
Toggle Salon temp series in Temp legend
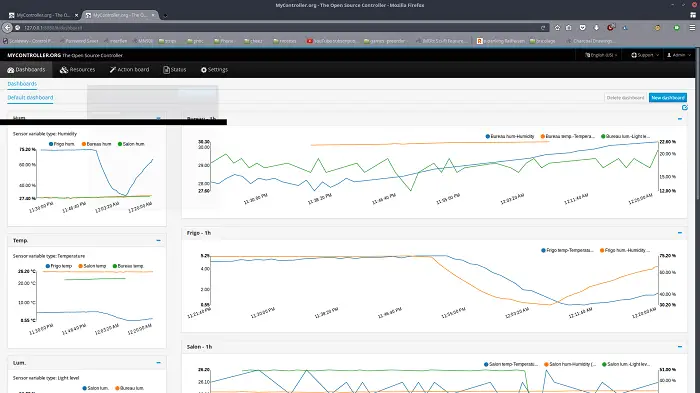[92, 266]
